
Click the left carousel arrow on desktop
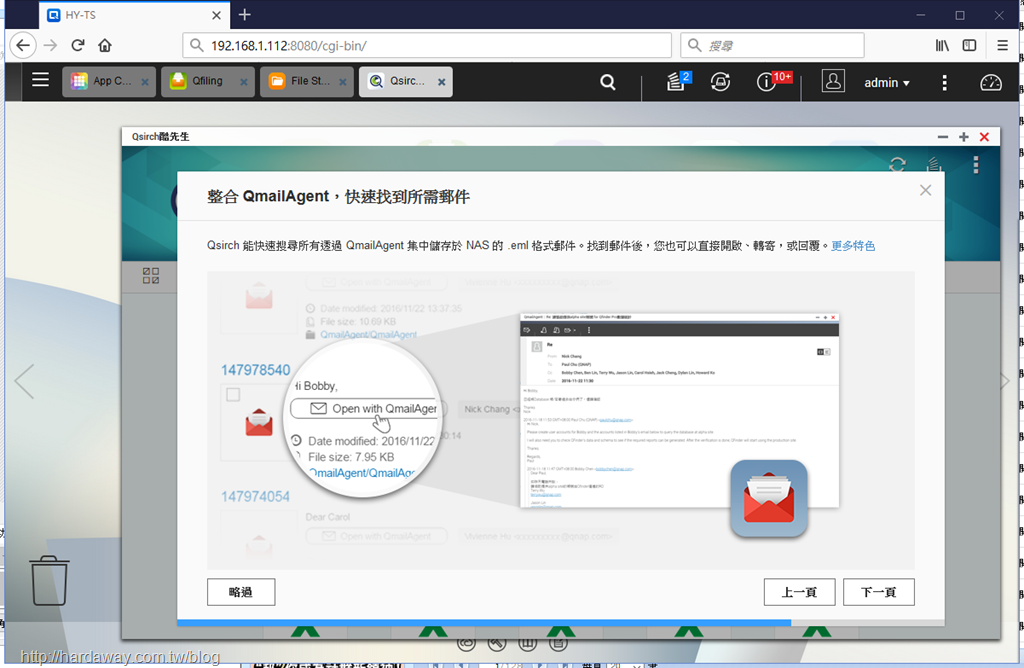pyautogui.click(x=24, y=381)
